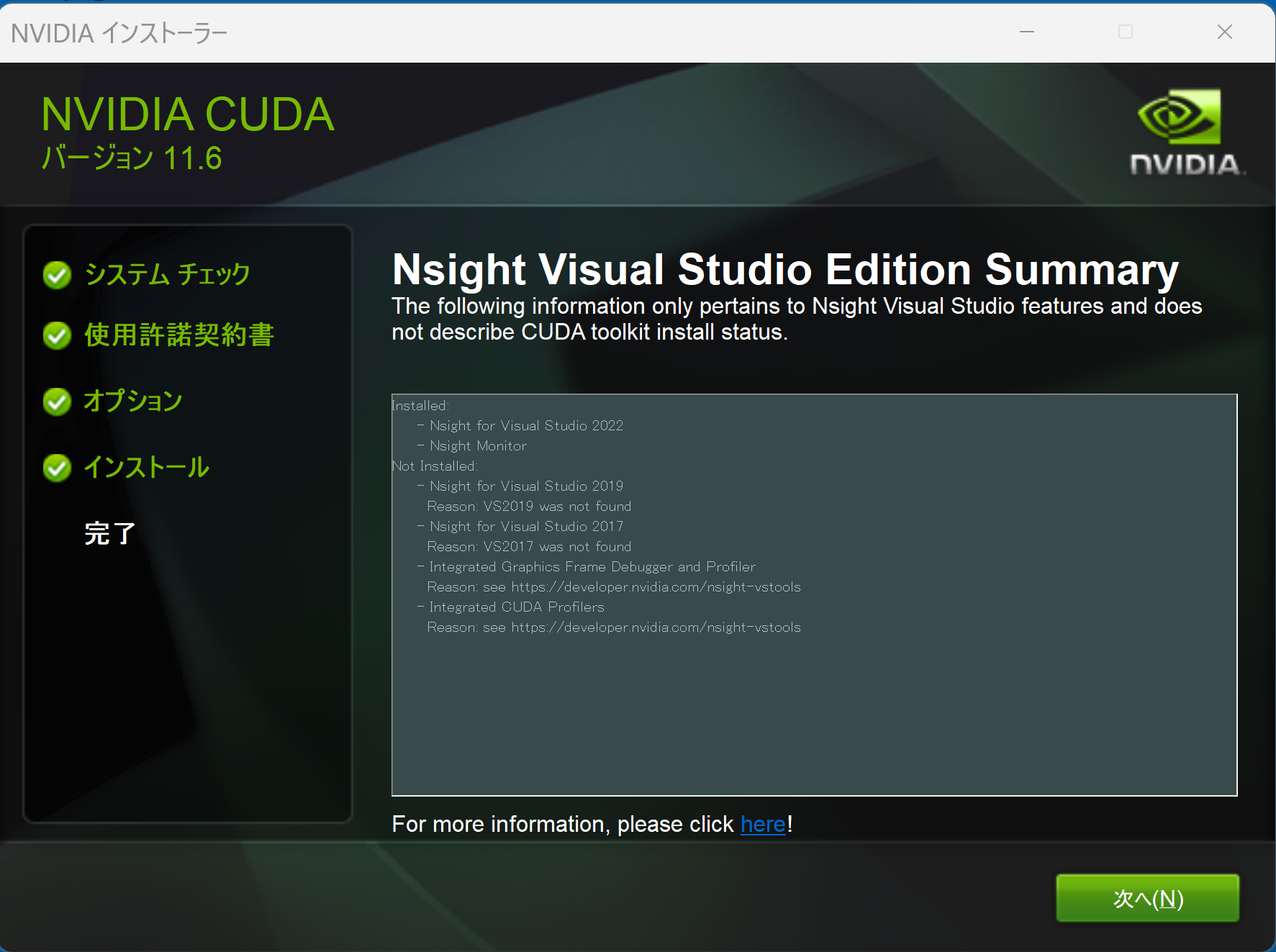Close the NVIDIA installer window
The width and height of the screenshot is (1276, 952).
(x=1225, y=32)
